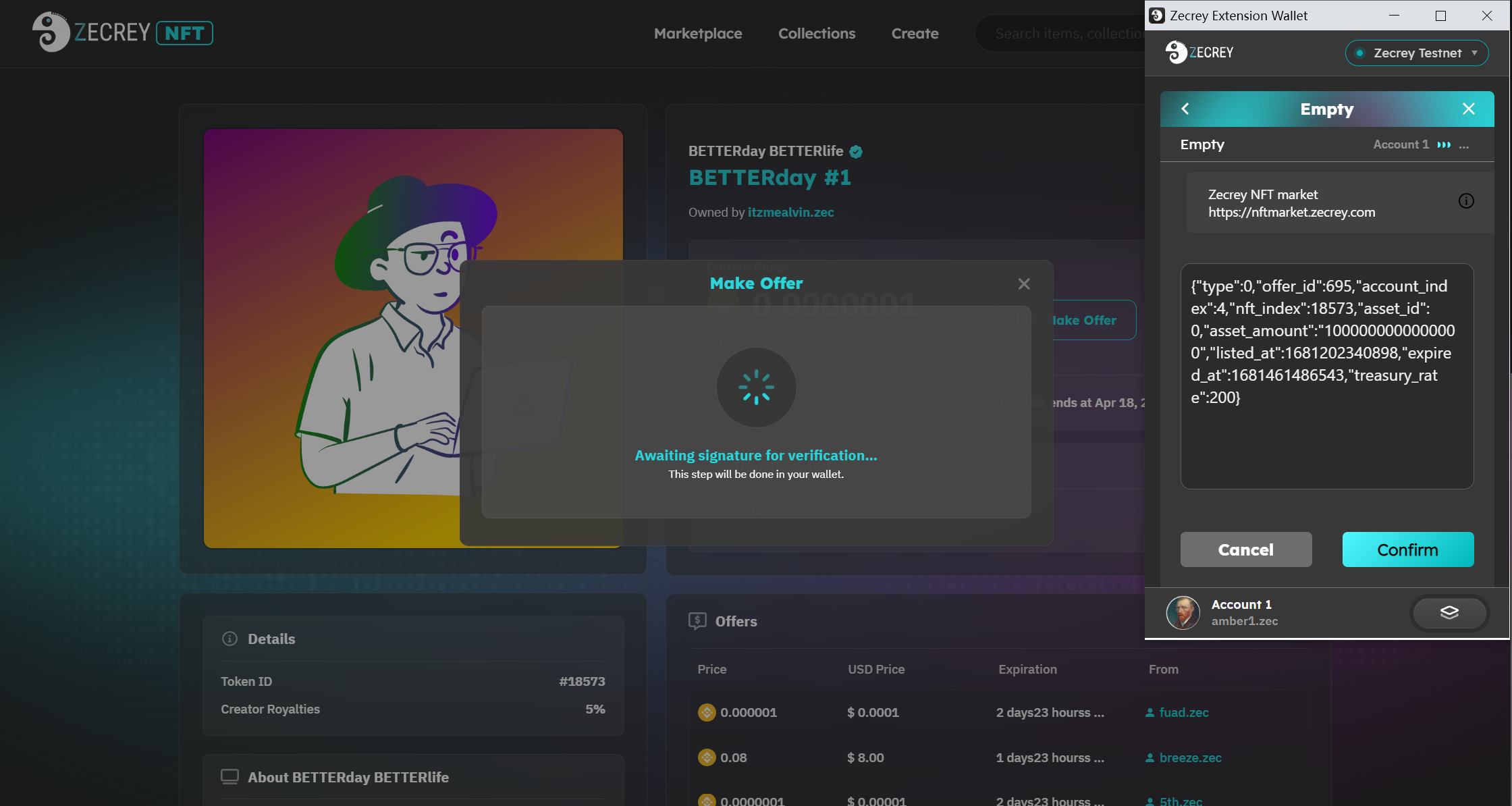Click the verified badge next to BETTERday BETTERlife
Image resolution: width=1512 pixels, height=806 pixels.
pos(856,152)
